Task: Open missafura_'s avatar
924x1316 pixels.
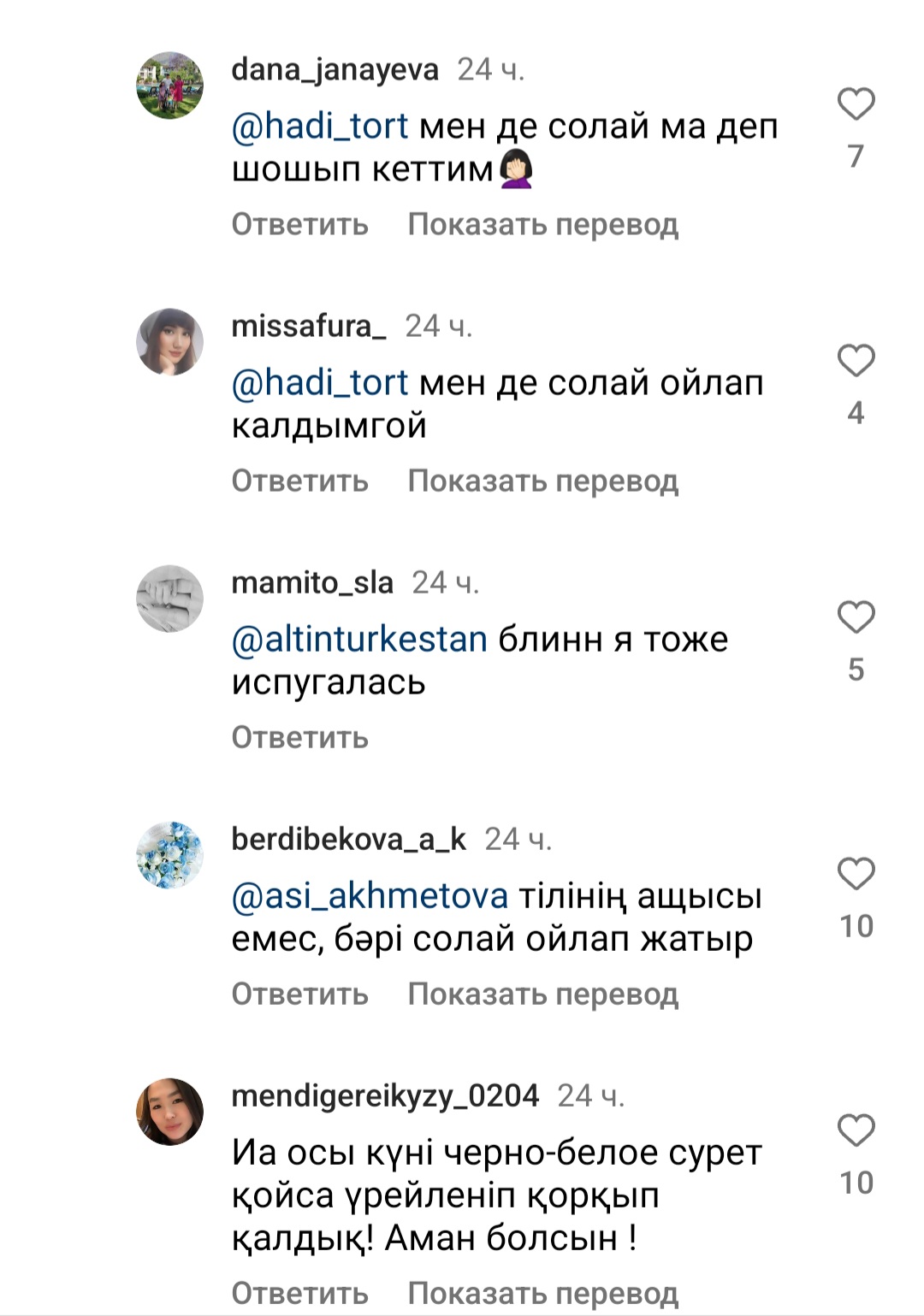Action: pyautogui.click(x=170, y=342)
